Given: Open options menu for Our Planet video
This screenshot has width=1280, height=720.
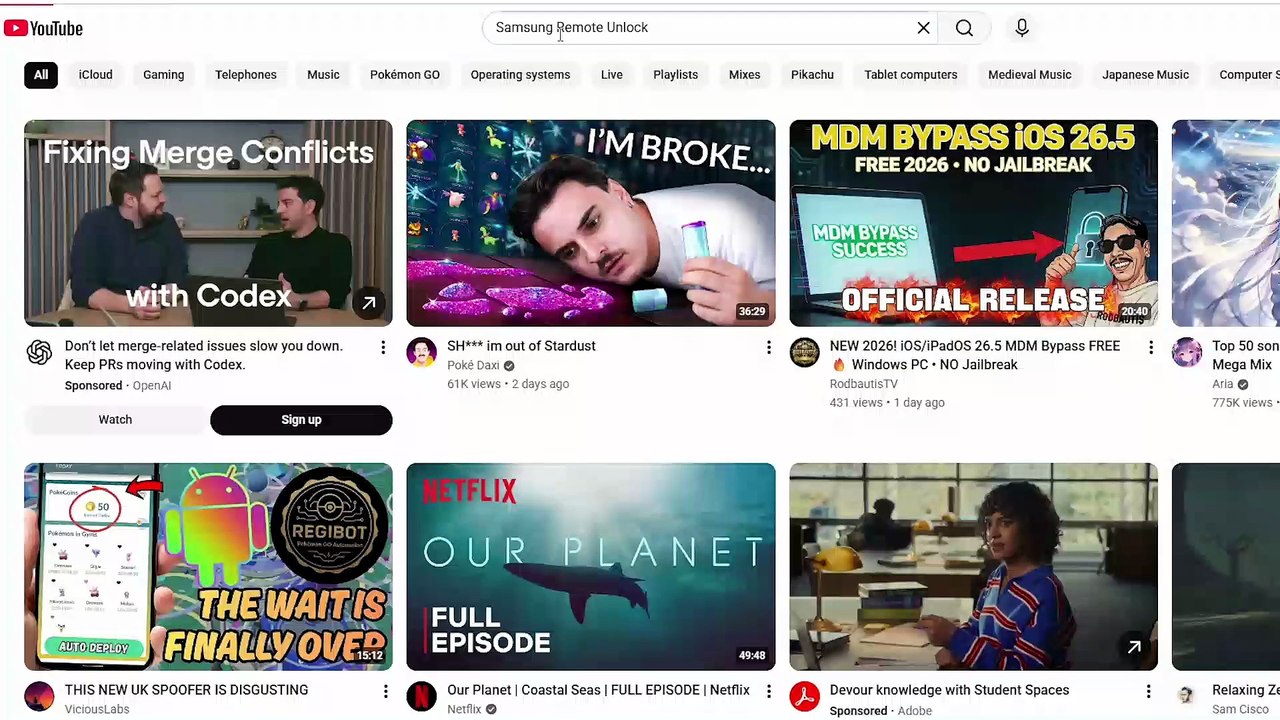Looking at the screenshot, I should [x=768, y=691].
